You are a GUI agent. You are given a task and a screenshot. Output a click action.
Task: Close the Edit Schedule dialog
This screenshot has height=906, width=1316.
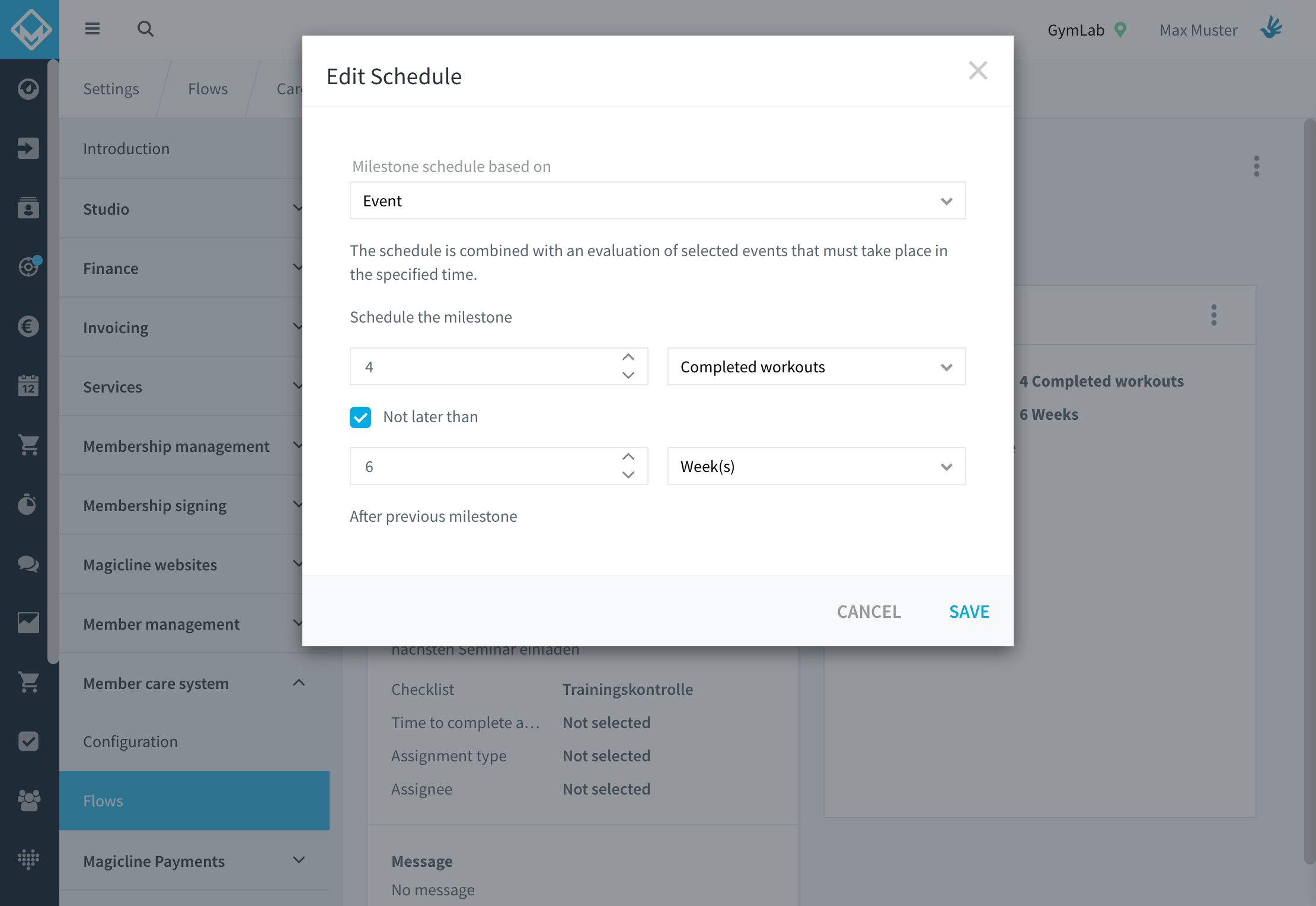pos(978,71)
